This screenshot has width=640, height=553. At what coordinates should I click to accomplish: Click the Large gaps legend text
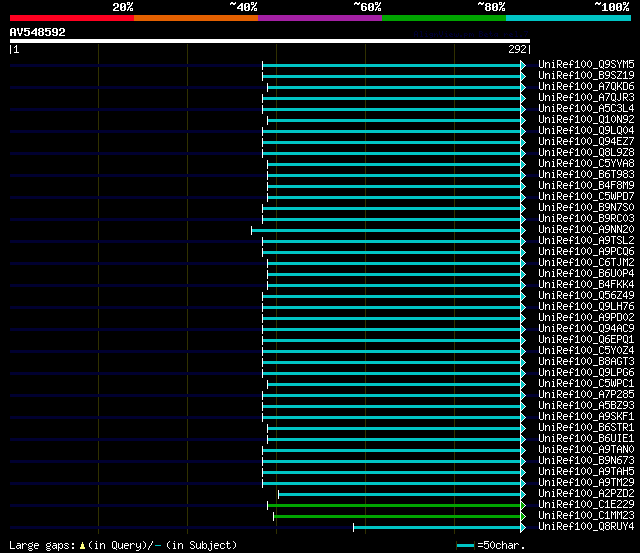click(x=42, y=546)
